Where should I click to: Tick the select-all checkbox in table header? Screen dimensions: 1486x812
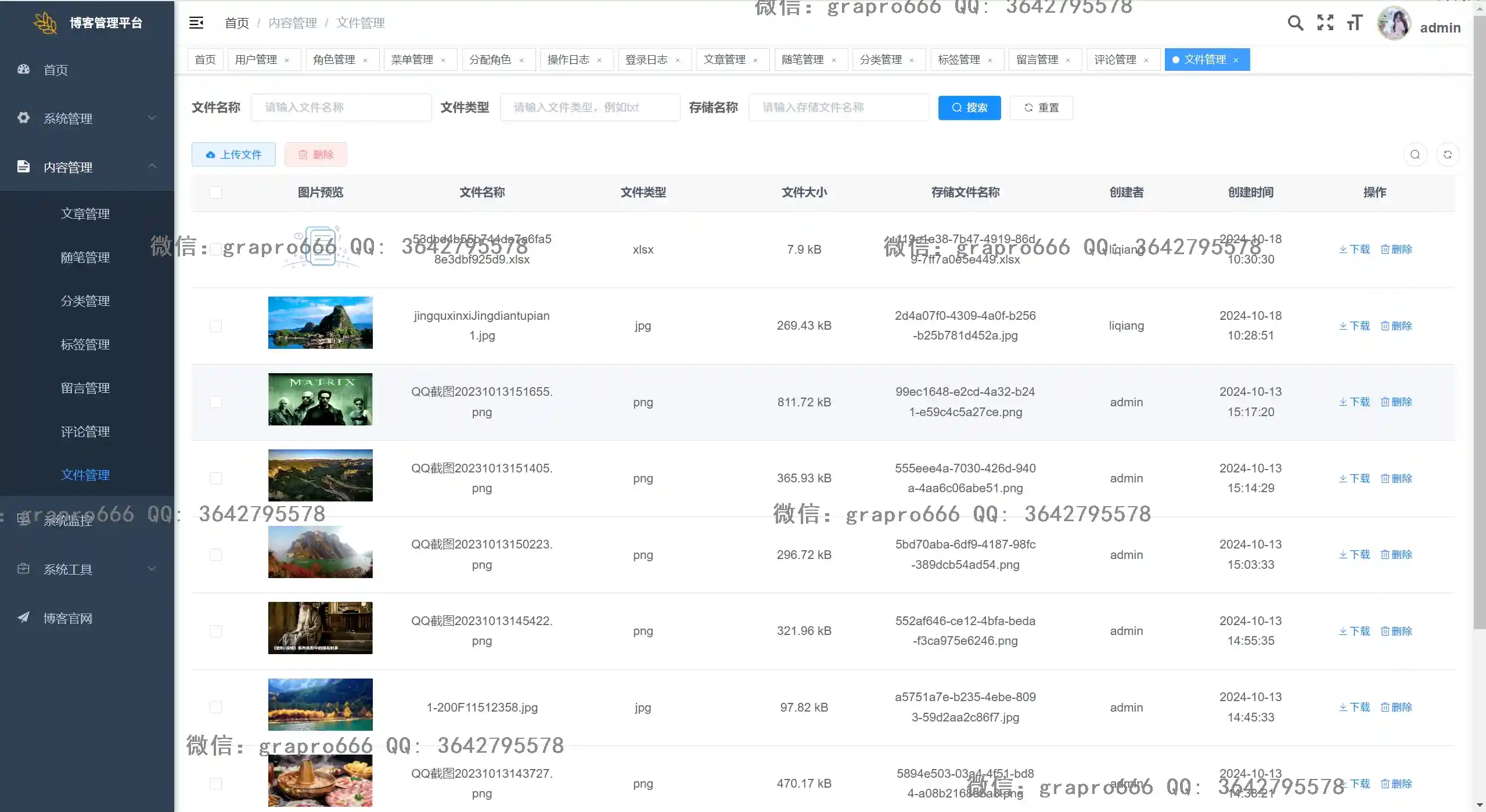[x=215, y=192]
